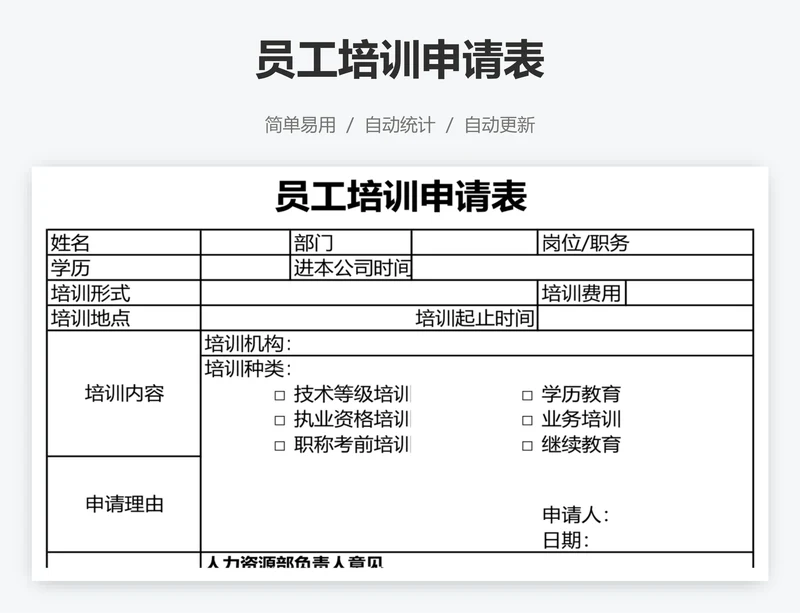Click the 培训内容 cell
800x613 pixels.
coord(124,394)
